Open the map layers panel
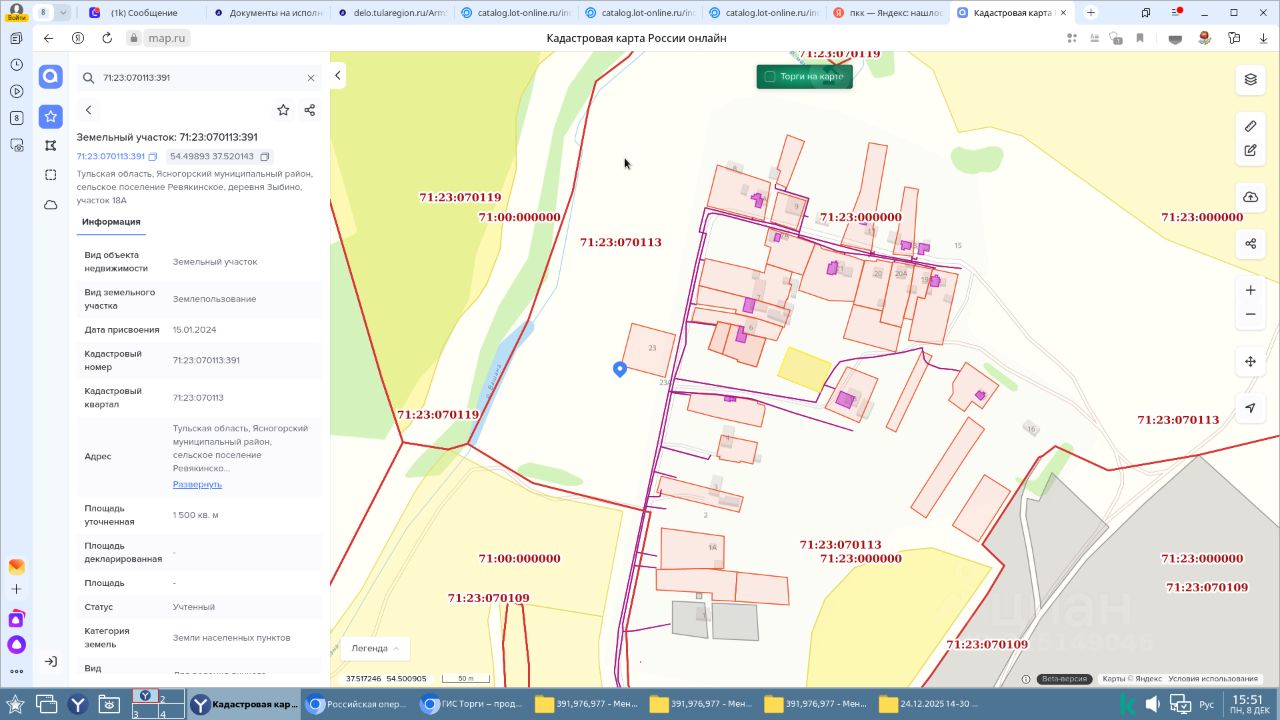Screen dimensions: 1280x720 (x=1250, y=79)
